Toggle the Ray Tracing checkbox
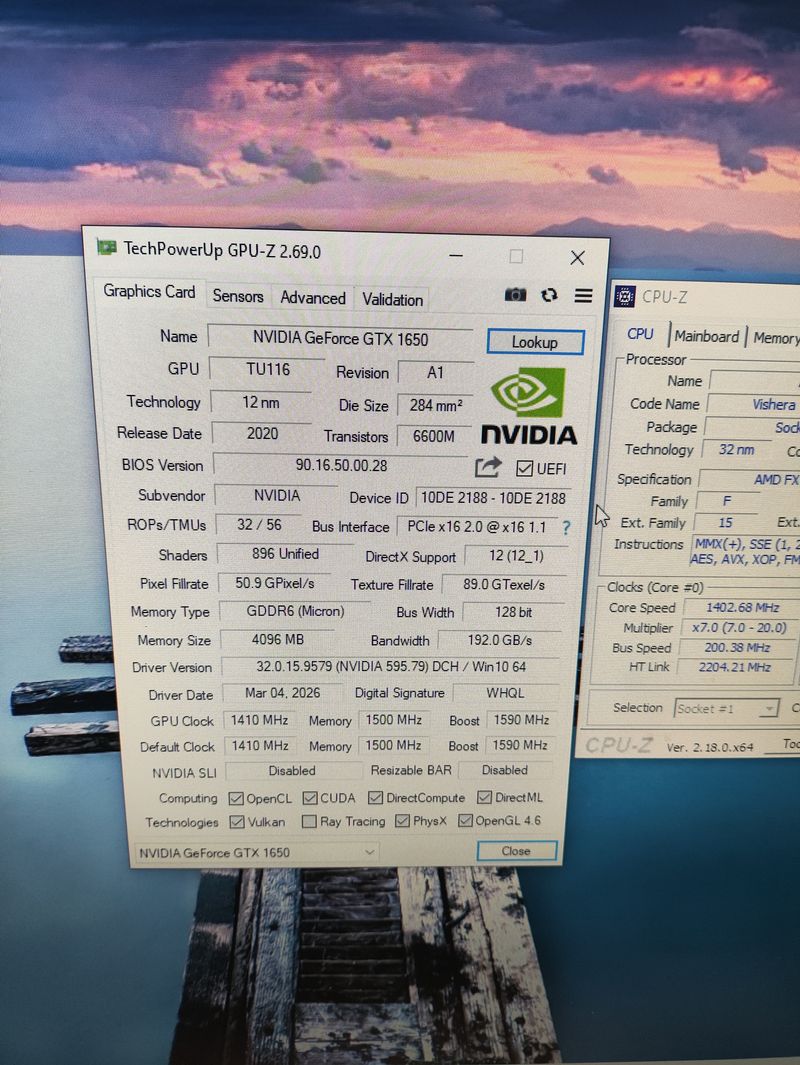The height and width of the screenshot is (1065, 800). coord(309,822)
